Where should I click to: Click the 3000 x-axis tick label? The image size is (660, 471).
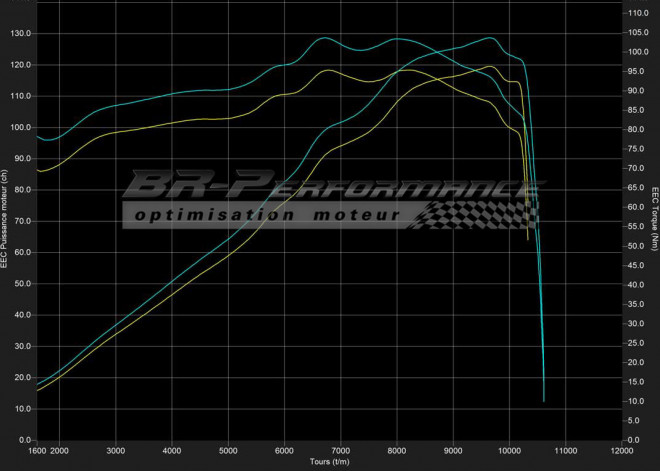pyautogui.click(x=116, y=451)
